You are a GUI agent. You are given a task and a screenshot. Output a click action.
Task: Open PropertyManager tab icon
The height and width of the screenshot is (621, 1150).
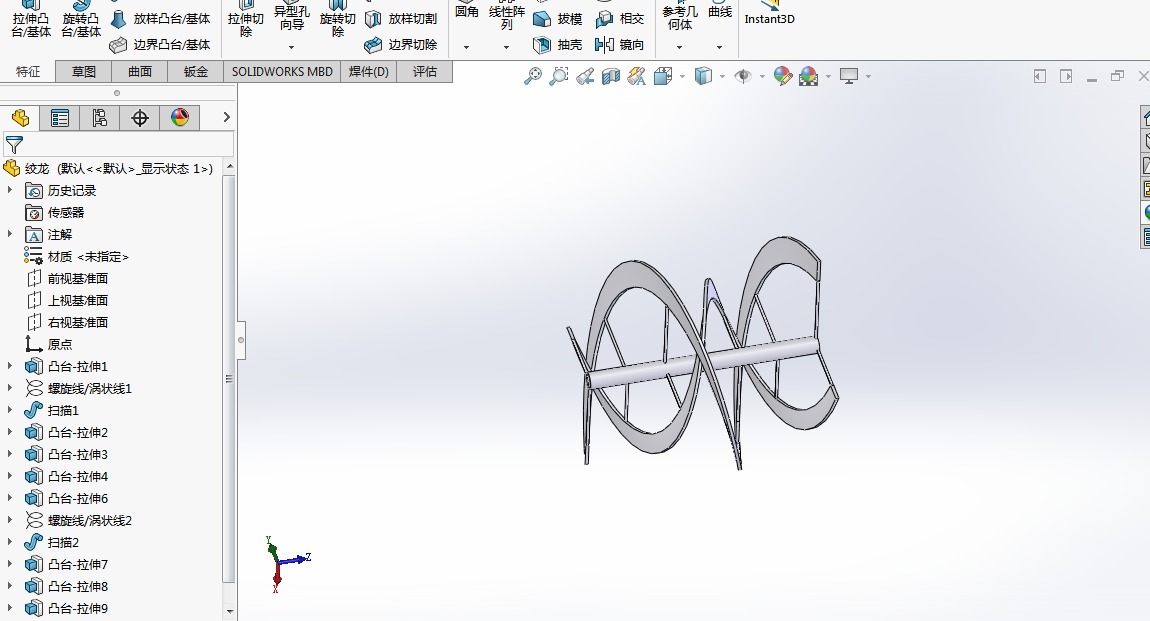tap(60, 118)
